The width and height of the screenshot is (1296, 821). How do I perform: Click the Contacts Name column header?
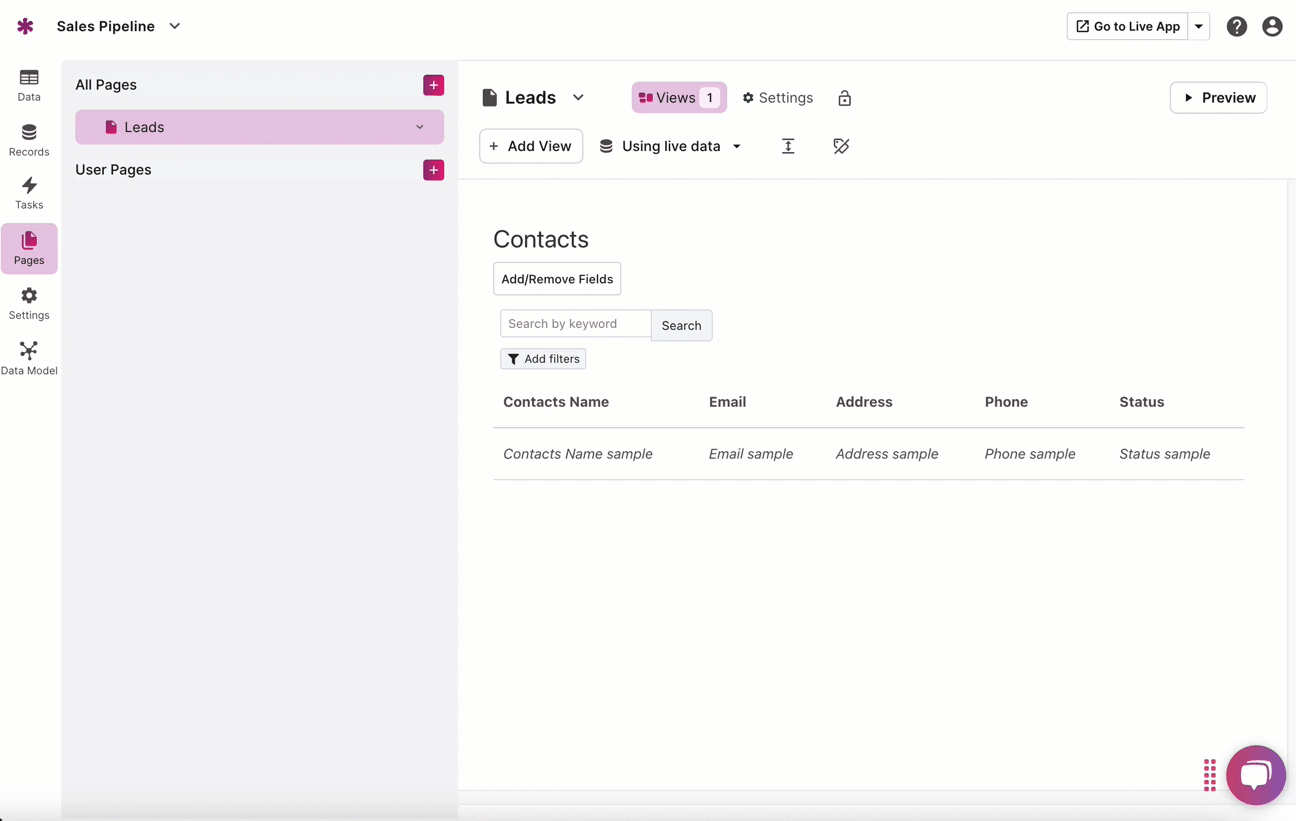[556, 402]
